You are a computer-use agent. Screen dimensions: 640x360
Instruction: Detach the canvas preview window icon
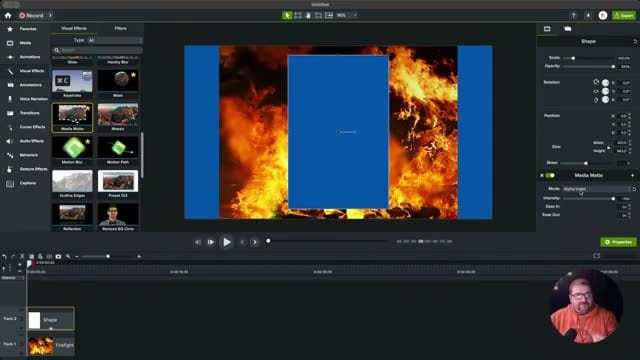pyautogui.click(x=596, y=256)
